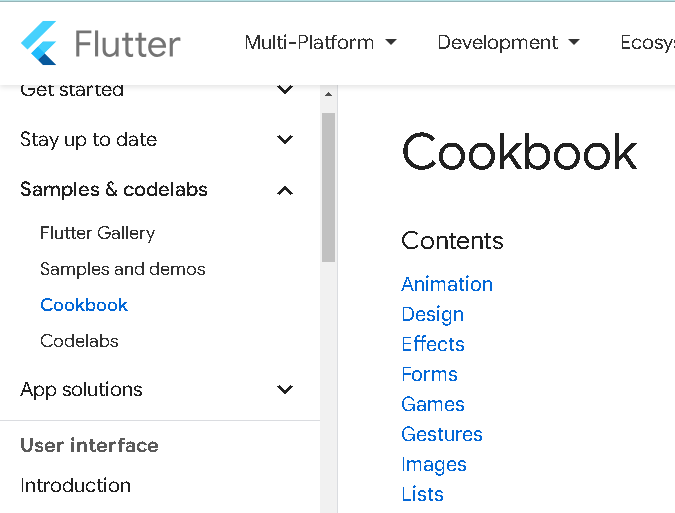Jump to Effects in Contents

click(433, 344)
